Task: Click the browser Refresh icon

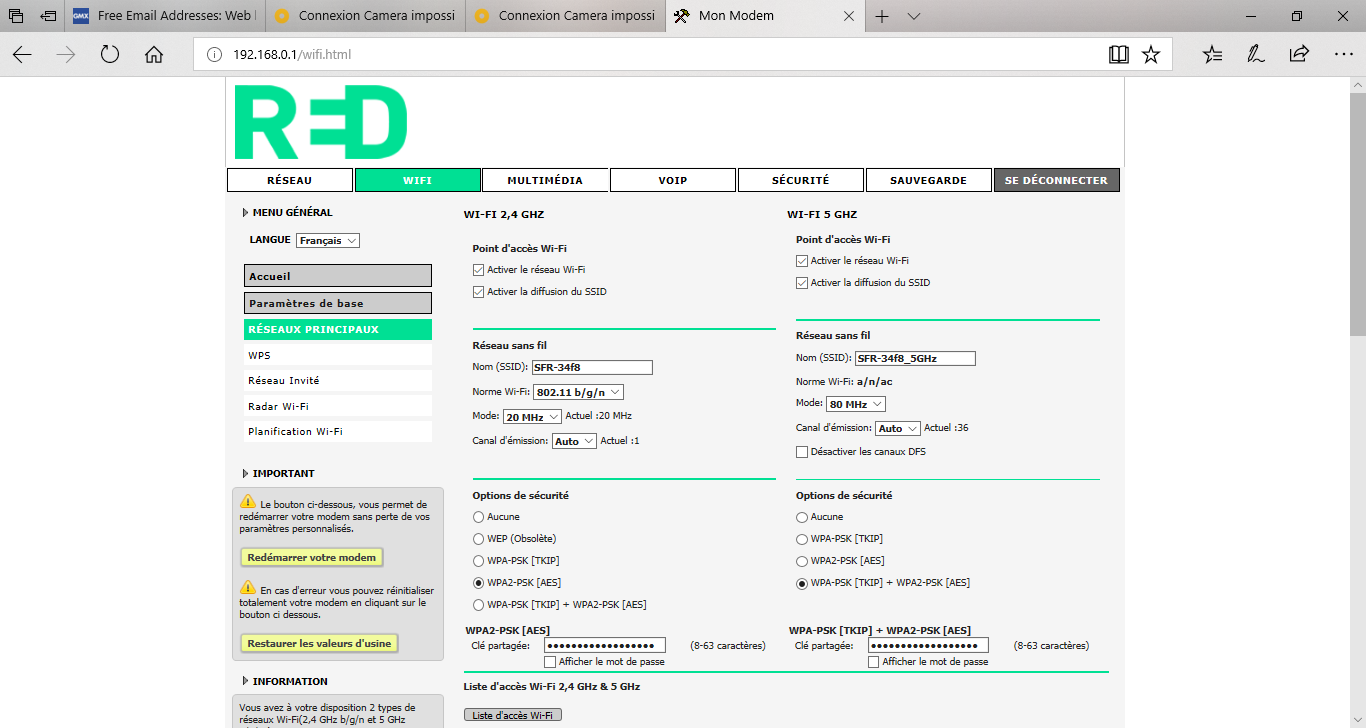Action: click(x=110, y=55)
